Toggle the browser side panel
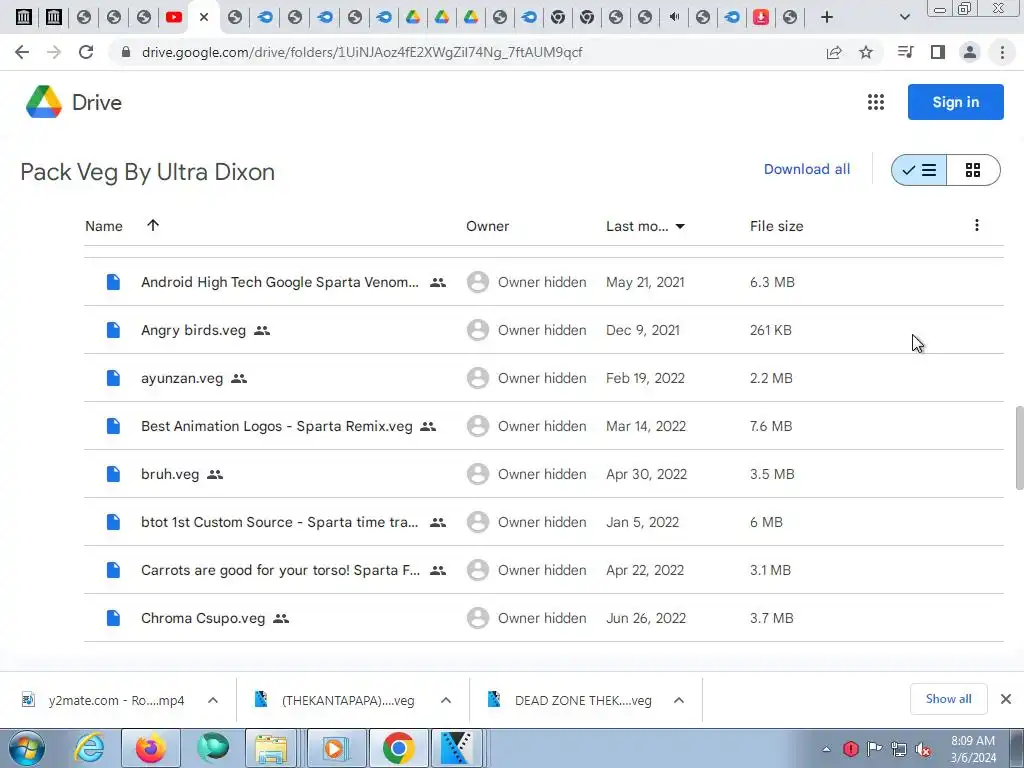 coord(938,52)
